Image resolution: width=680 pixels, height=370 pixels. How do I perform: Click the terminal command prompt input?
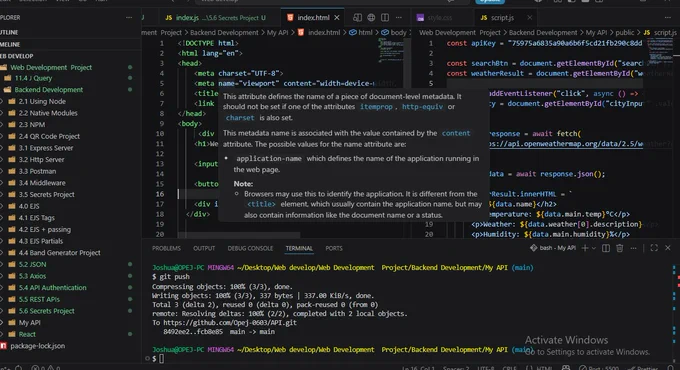click(x=163, y=359)
